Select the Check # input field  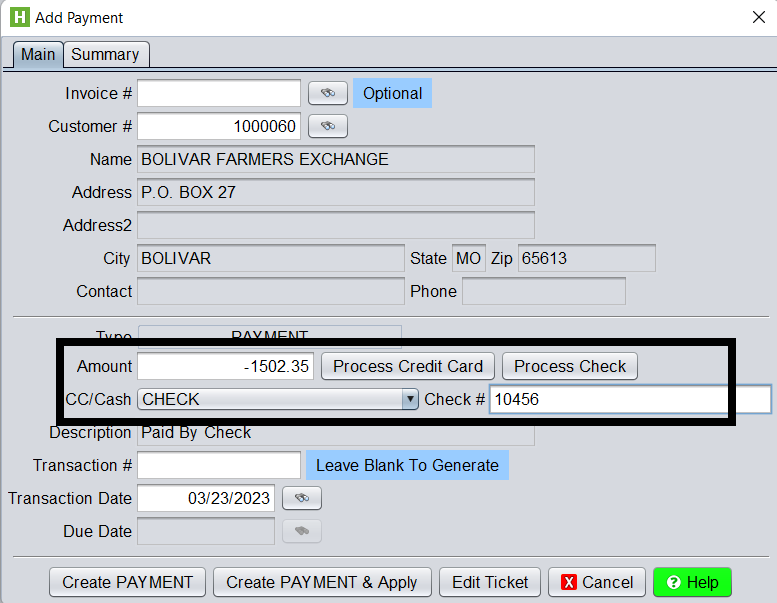click(x=630, y=399)
